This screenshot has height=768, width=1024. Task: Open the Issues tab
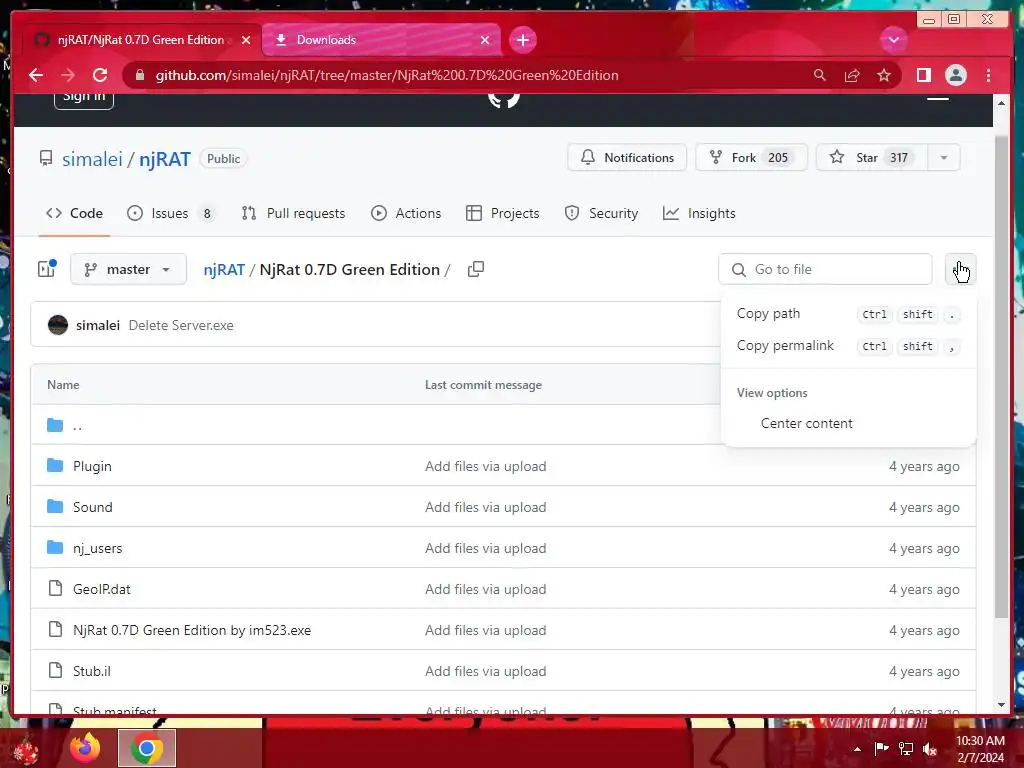click(x=171, y=214)
